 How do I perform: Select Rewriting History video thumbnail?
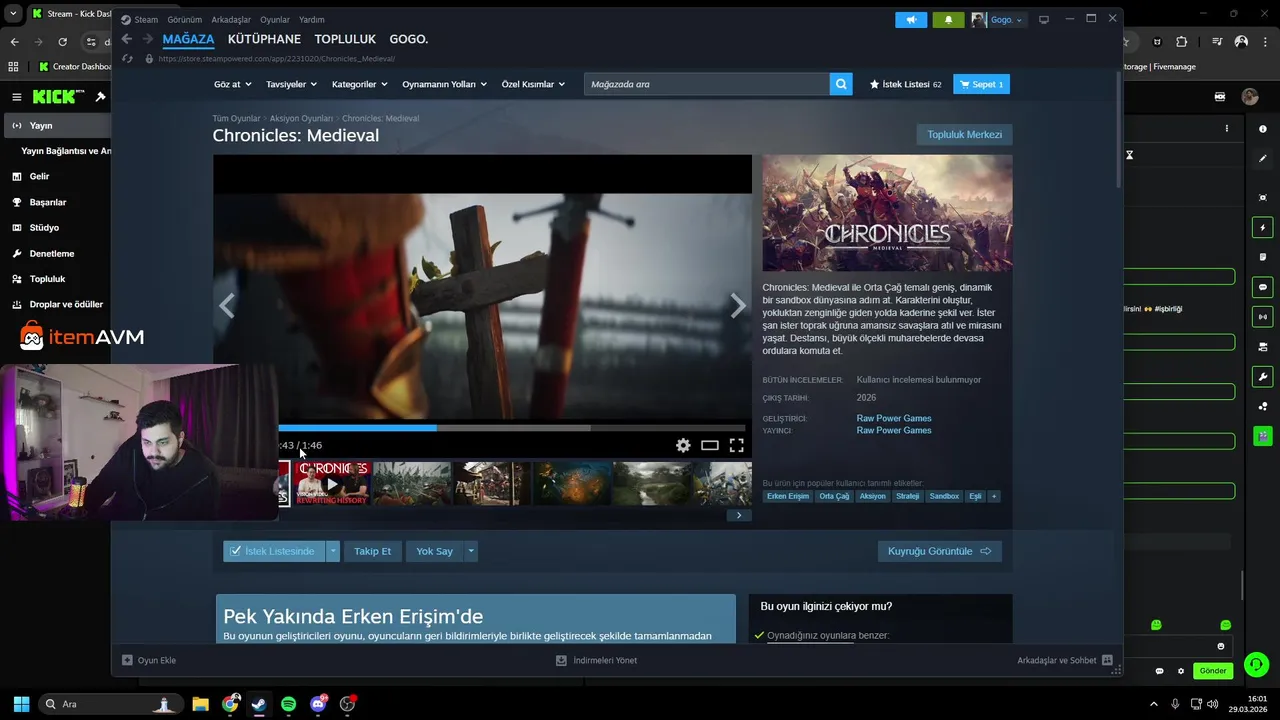(332, 484)
